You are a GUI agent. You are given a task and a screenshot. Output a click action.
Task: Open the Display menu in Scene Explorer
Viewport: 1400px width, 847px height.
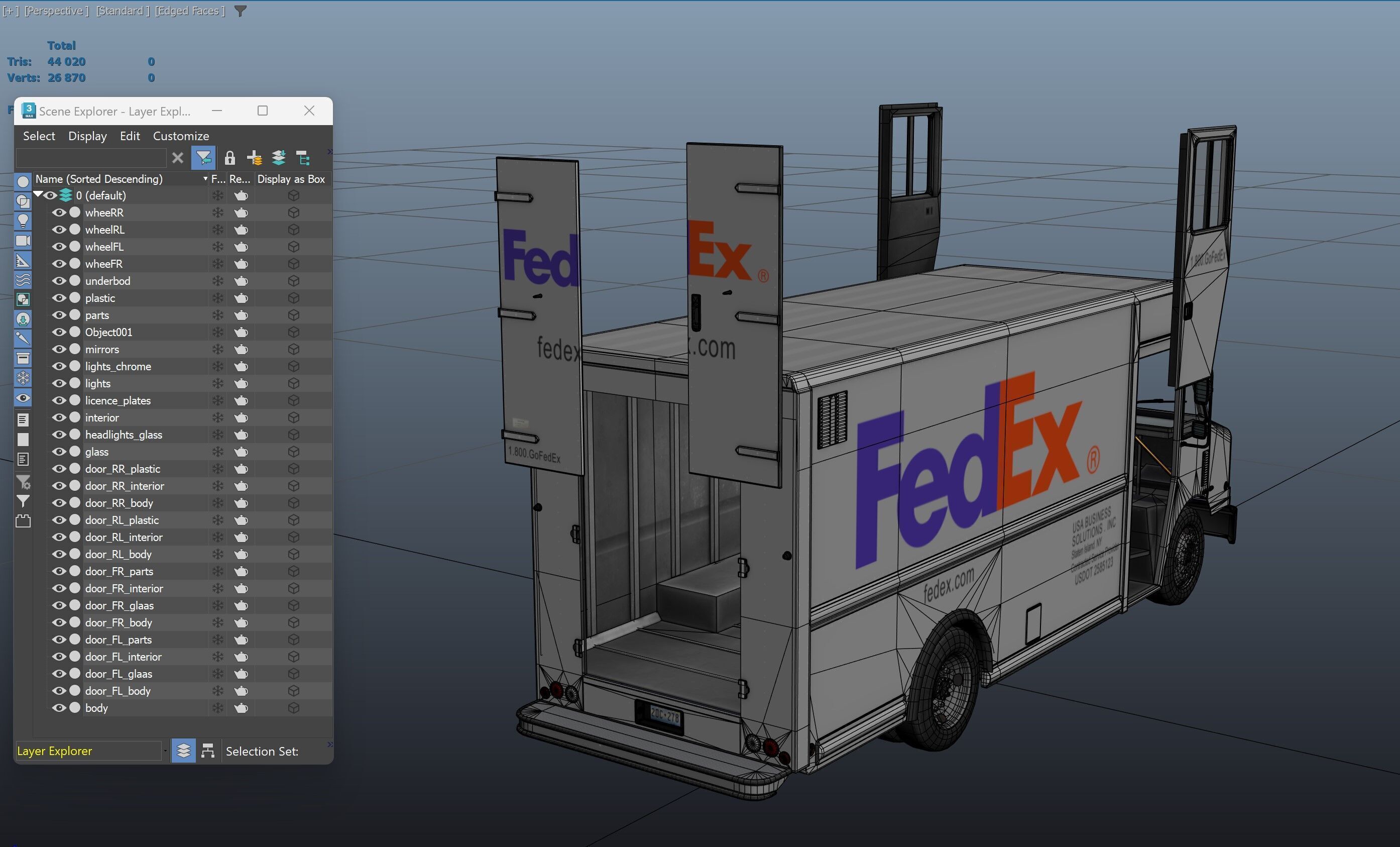87,136
